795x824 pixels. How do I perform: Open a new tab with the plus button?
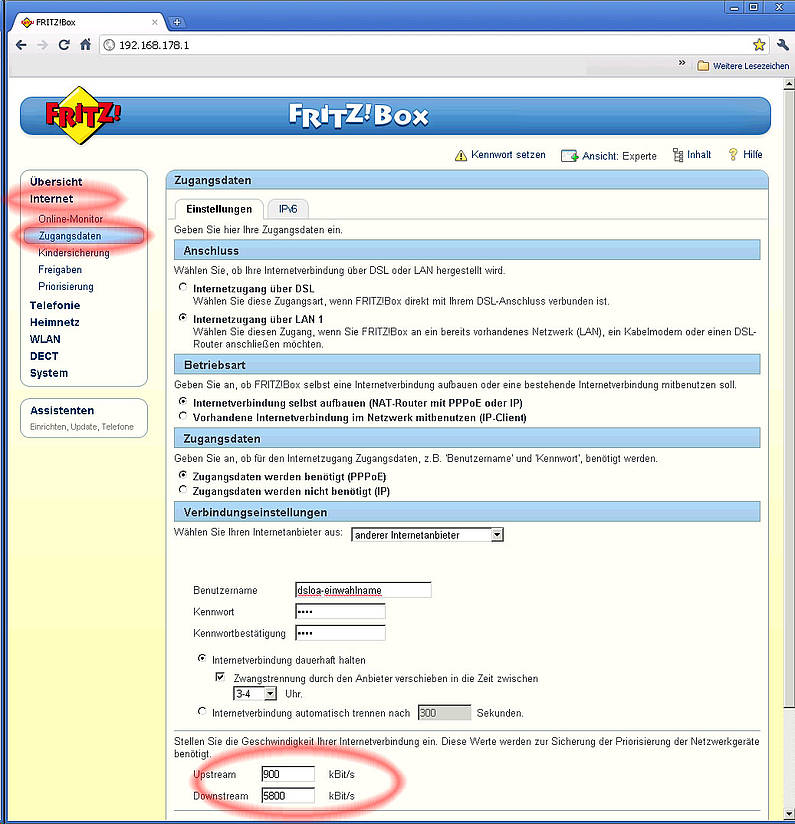coord(177,22)
